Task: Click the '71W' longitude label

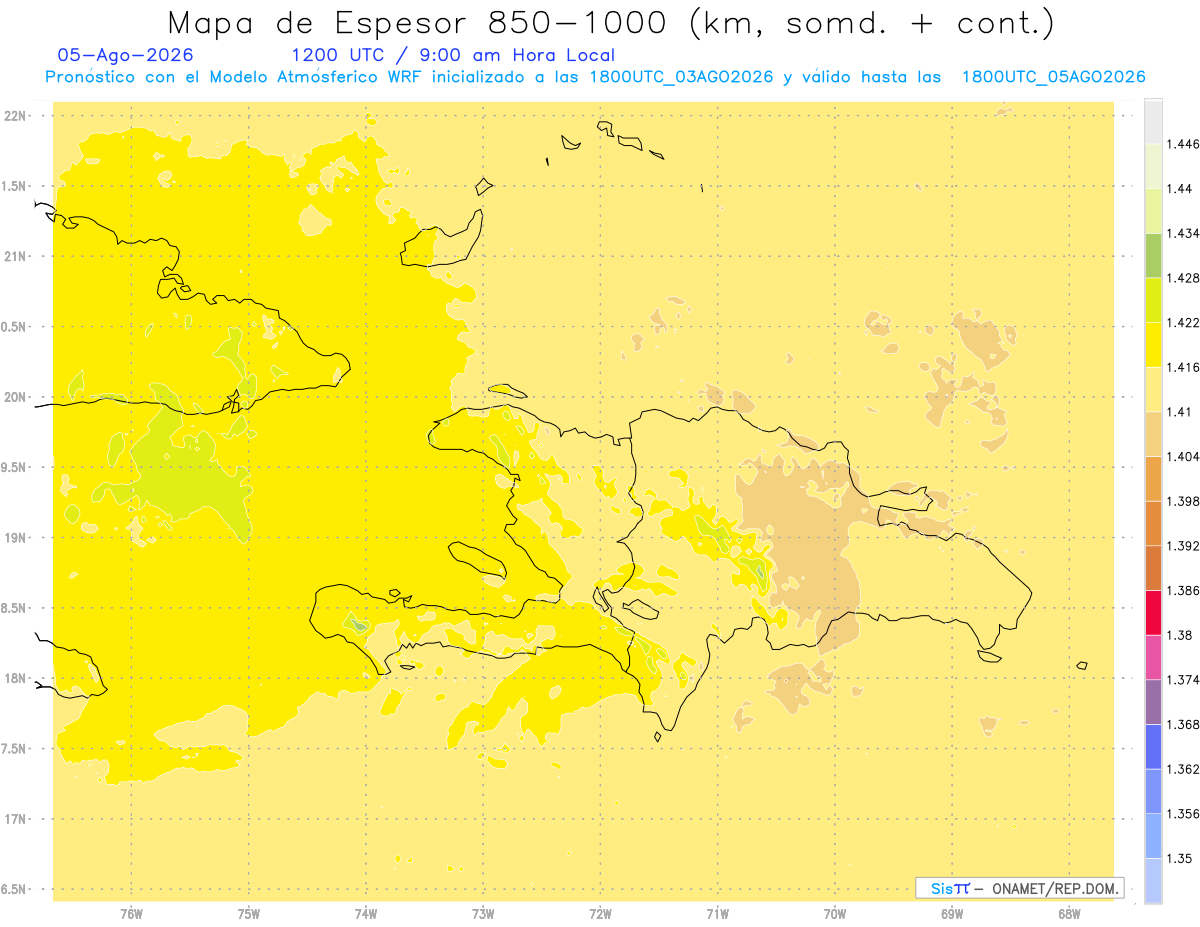Action: click(717, 914)
